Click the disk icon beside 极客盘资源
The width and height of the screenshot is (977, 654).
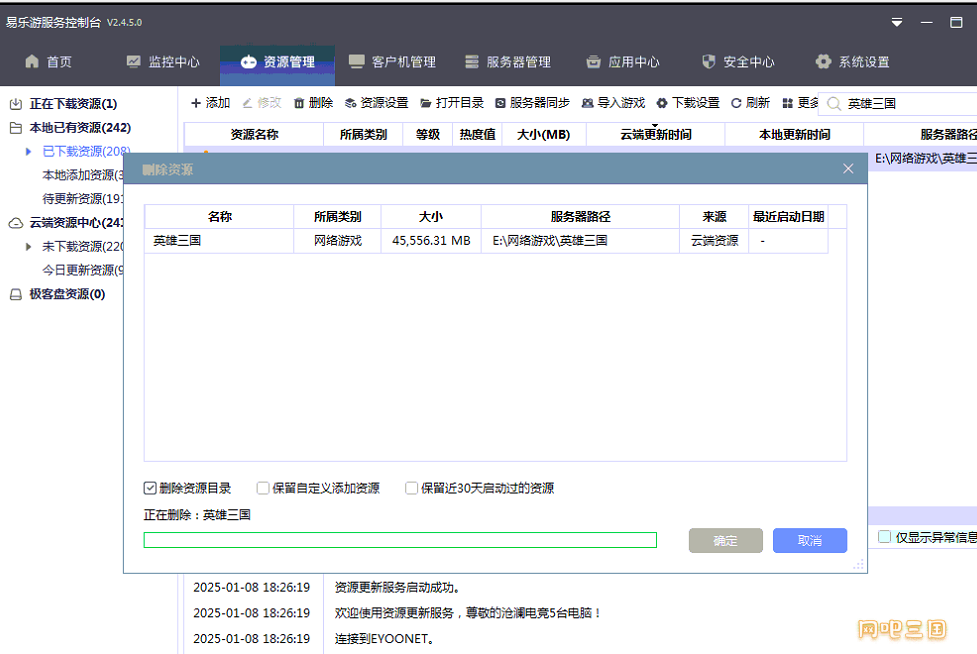[16, 295]
